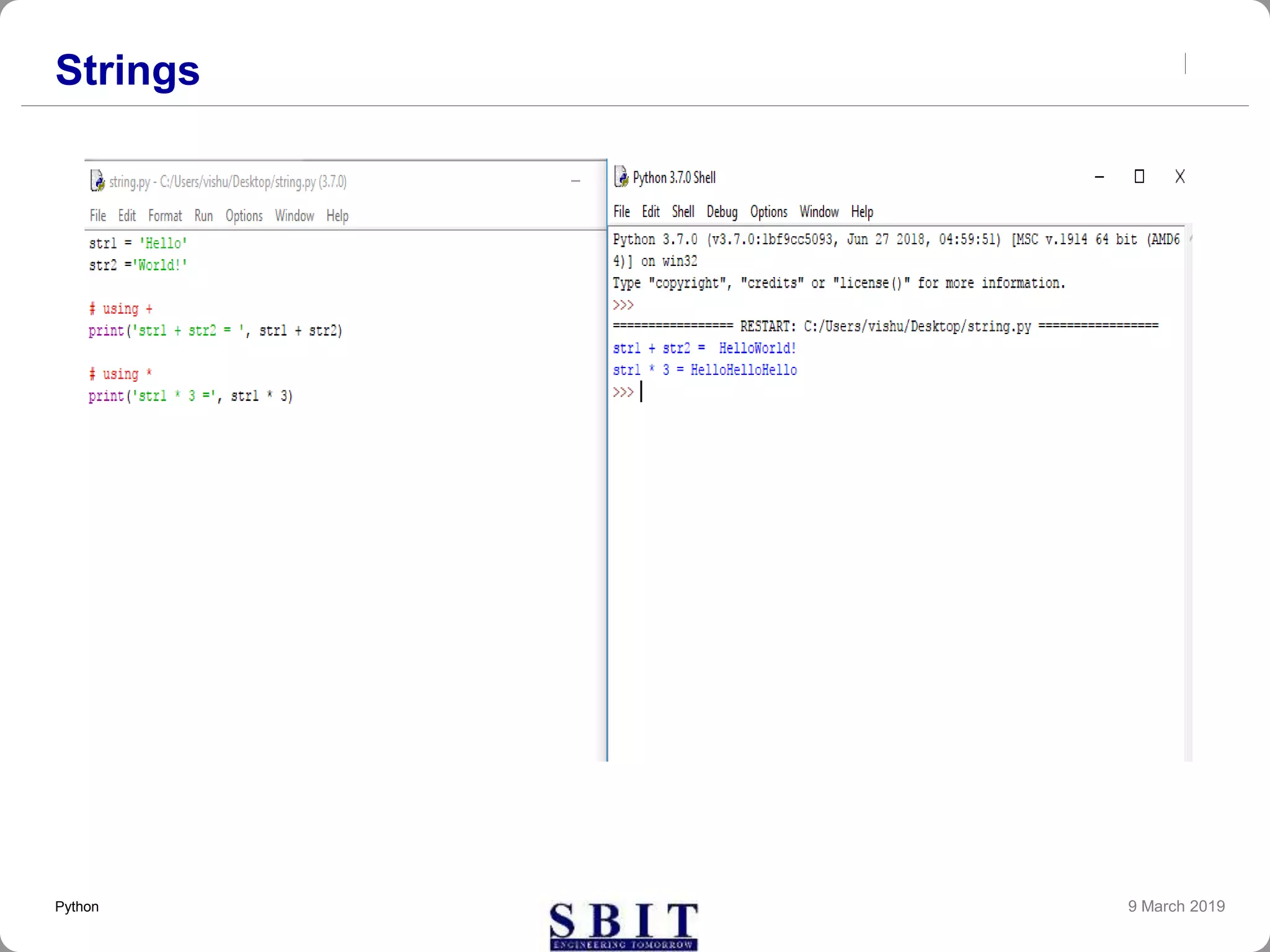Click the string.py editor window icon
Image resolution: width=1270 pixels, height=952 pixels.
pos(97,181)
